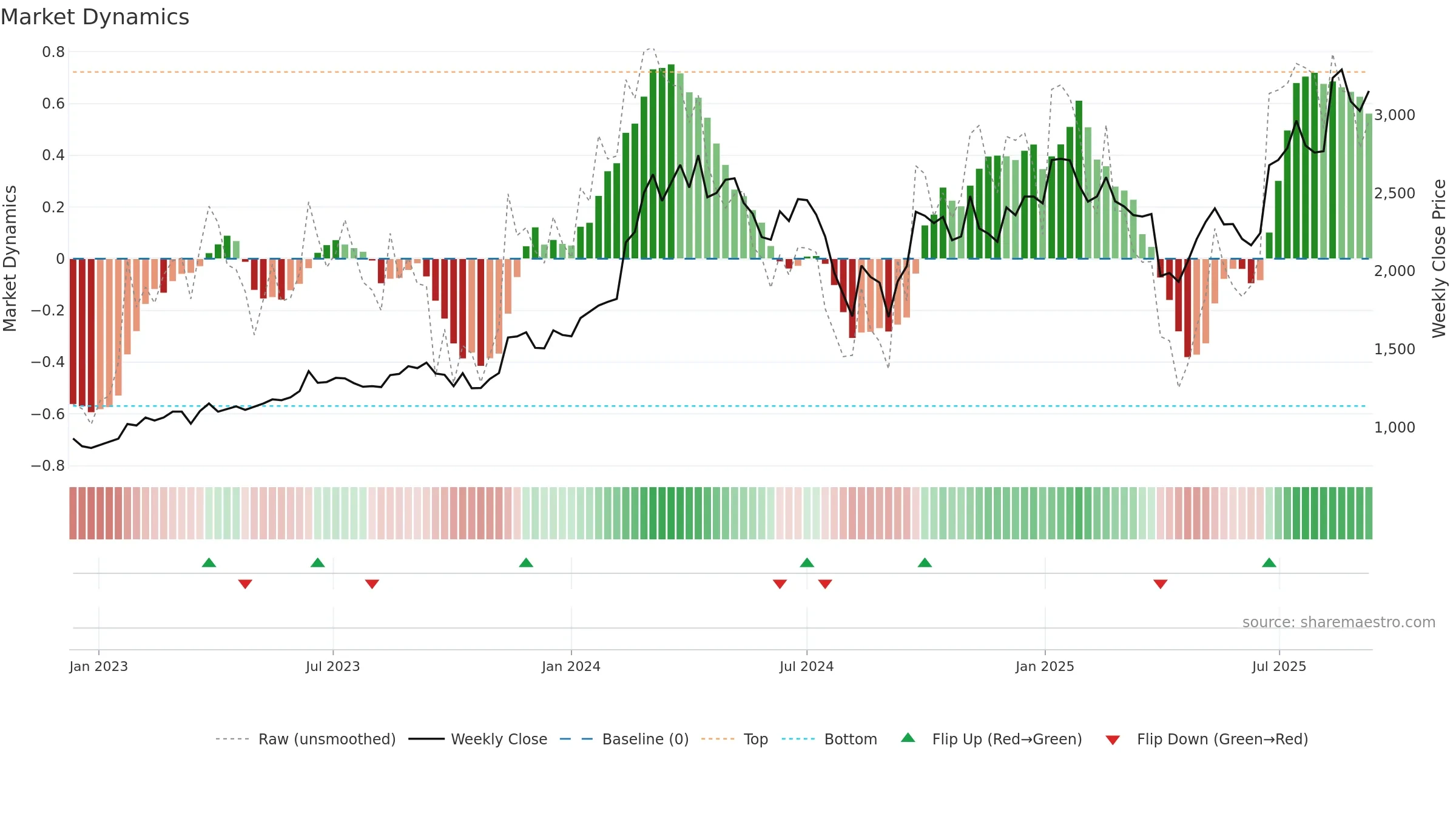This screenshot has height=819, width=1456.
Task: Click the Flip Up marker just before Jul 2023
Action: pyautogui.click(x=317, y=562)
